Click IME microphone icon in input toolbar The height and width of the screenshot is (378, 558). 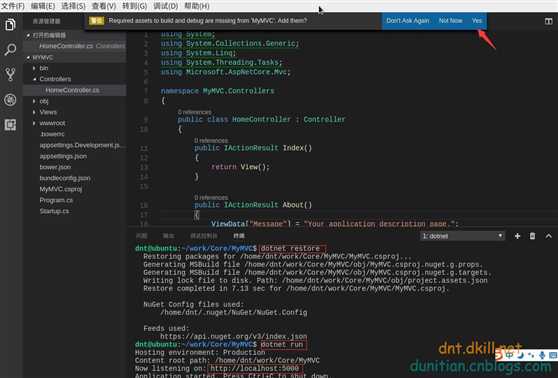[542, 355]
